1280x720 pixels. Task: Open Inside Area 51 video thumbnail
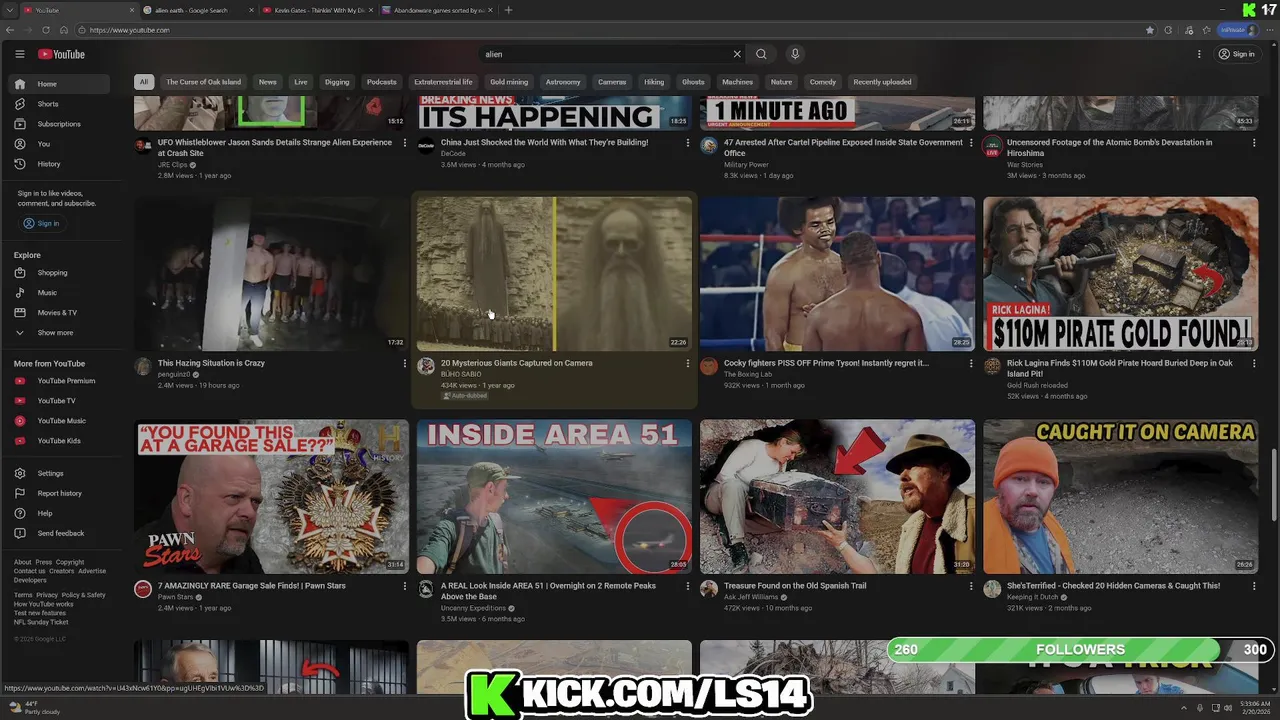point(554,496)
